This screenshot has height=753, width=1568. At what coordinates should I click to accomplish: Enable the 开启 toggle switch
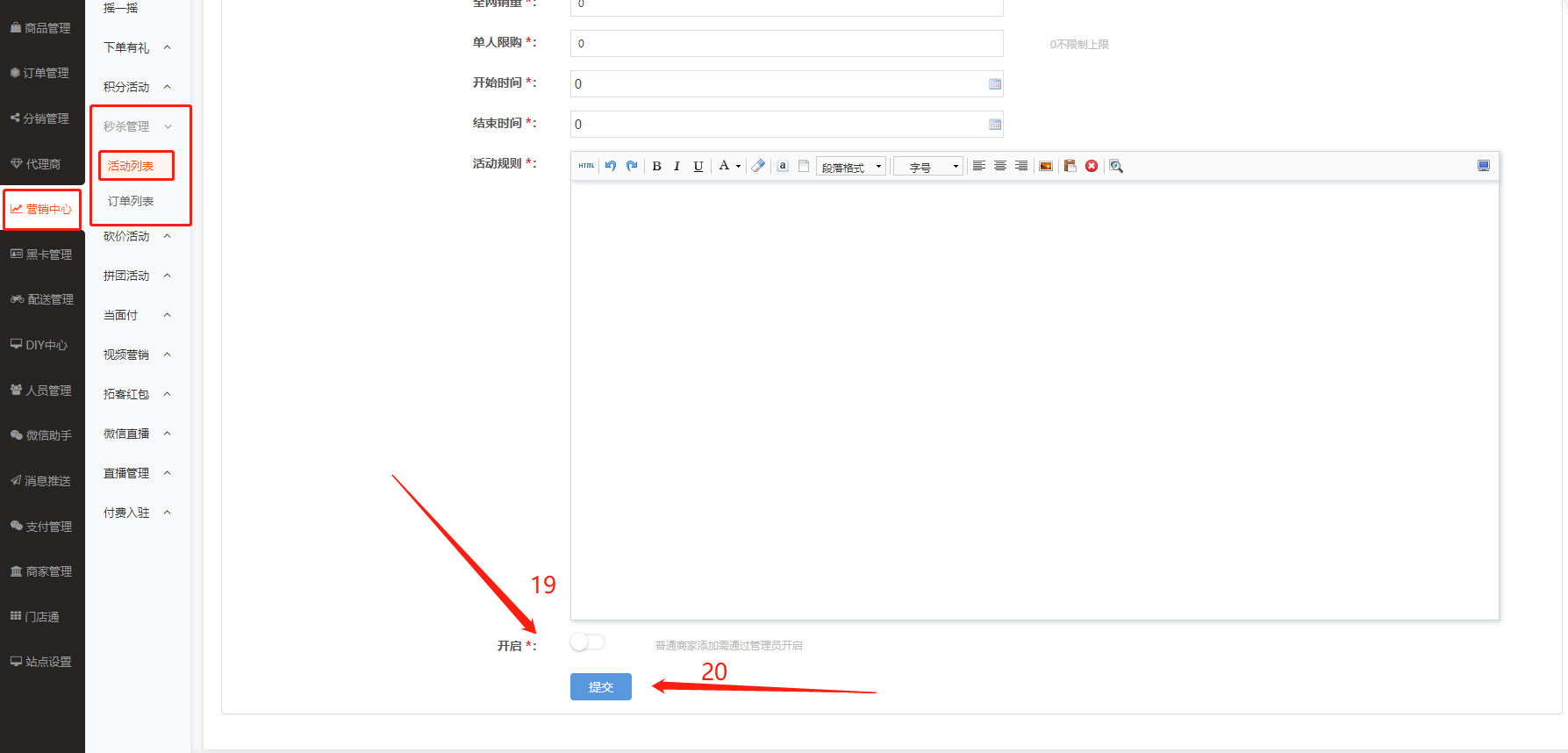pyautogui.click(x=587, y=642)
